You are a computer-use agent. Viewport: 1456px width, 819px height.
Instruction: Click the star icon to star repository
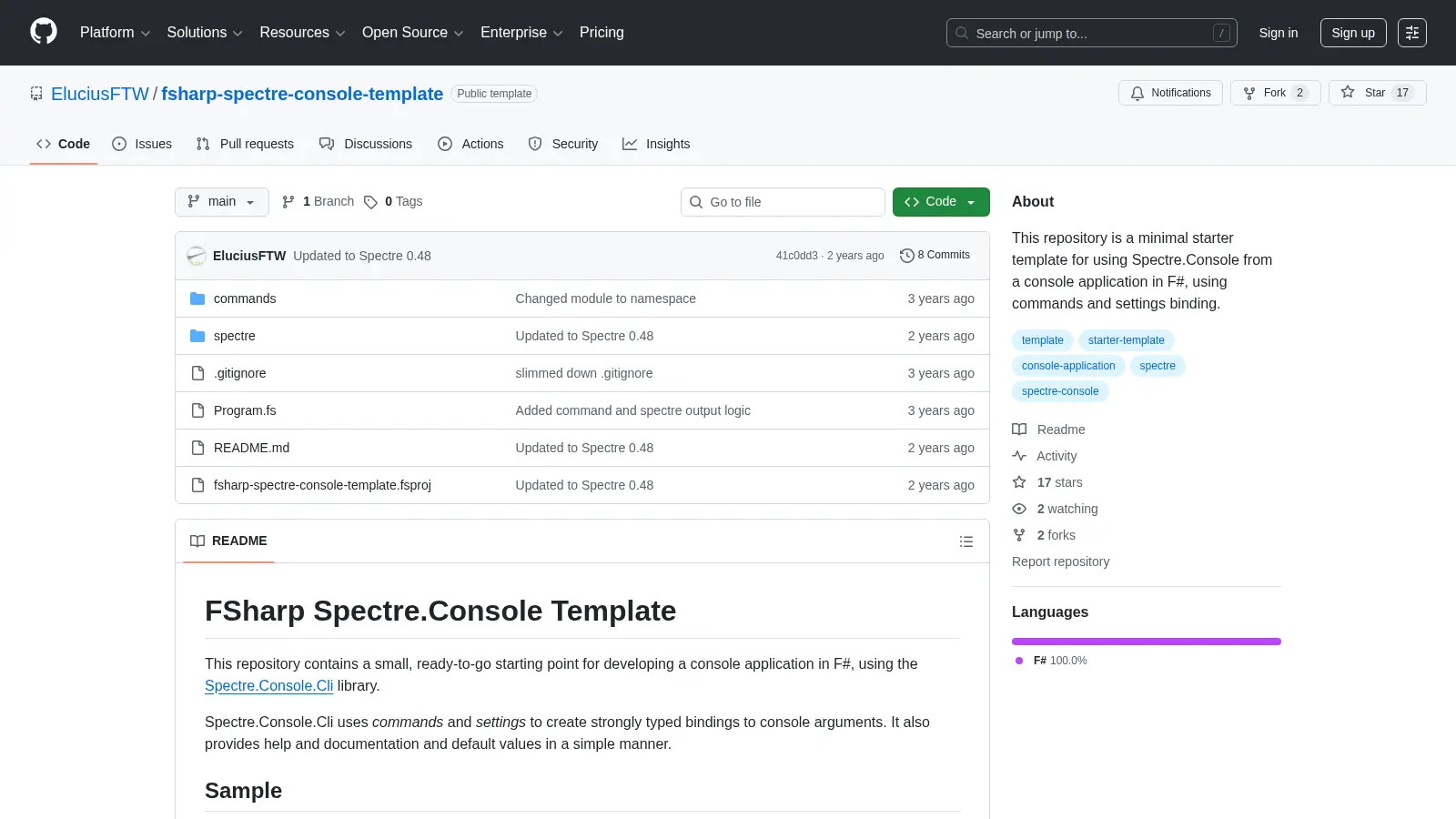coord(1348,92)
